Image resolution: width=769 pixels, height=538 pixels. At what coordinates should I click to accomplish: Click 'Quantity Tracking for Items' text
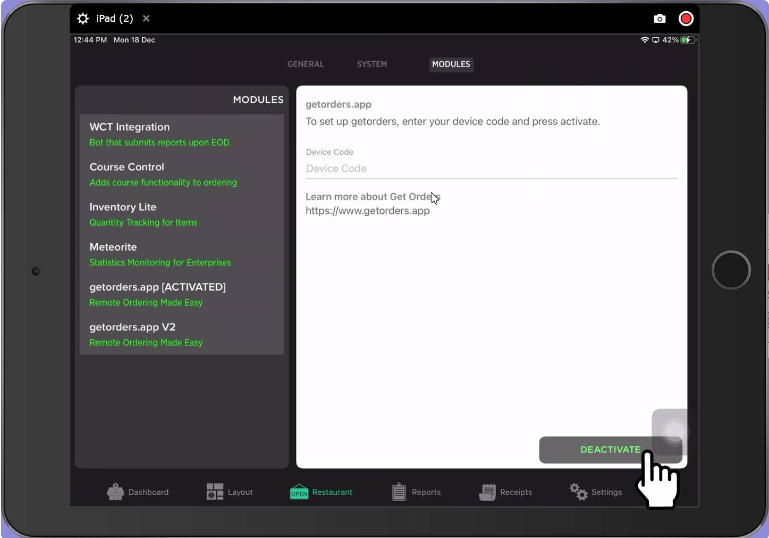[143, 223]
